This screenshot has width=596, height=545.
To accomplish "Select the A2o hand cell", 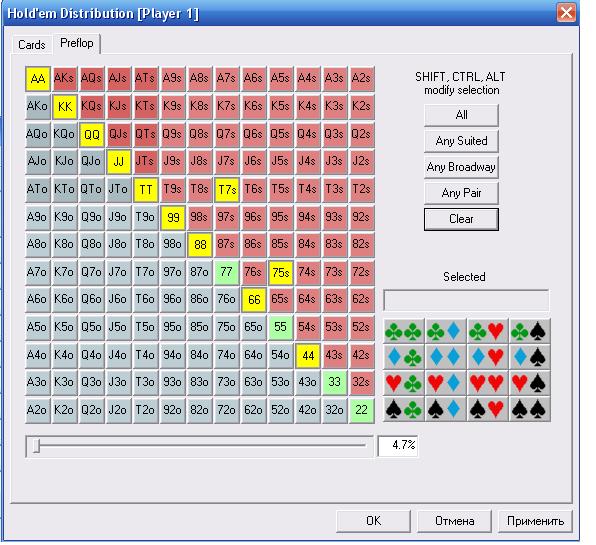I will pos(38,410).
